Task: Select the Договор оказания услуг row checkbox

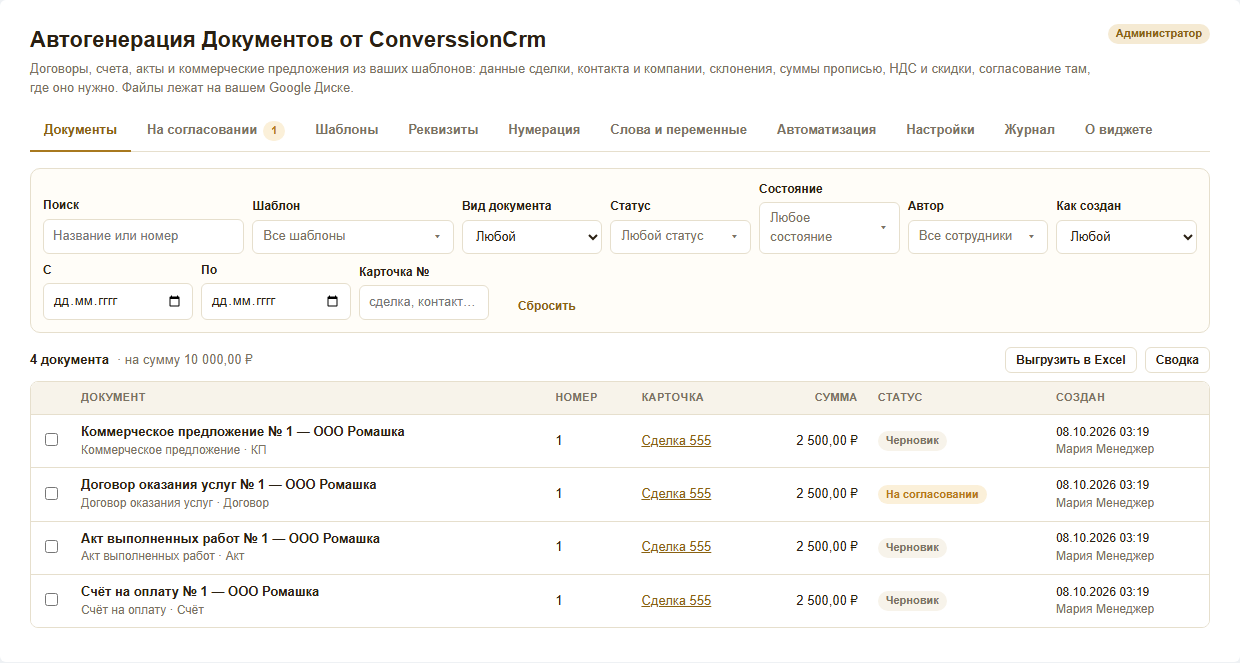Action: click(x=52, y=493)
